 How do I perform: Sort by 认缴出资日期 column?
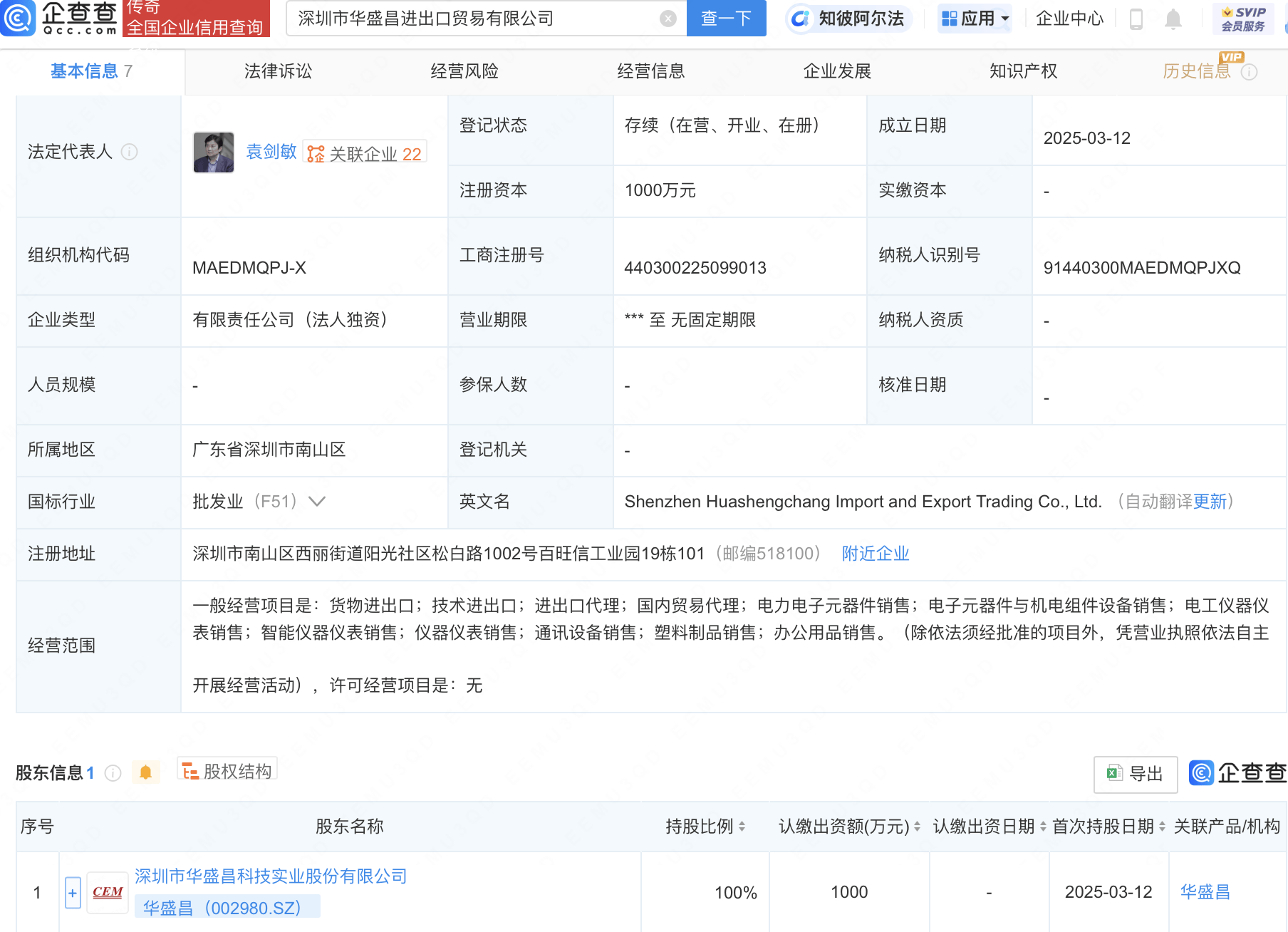[x=1043, y=827]
